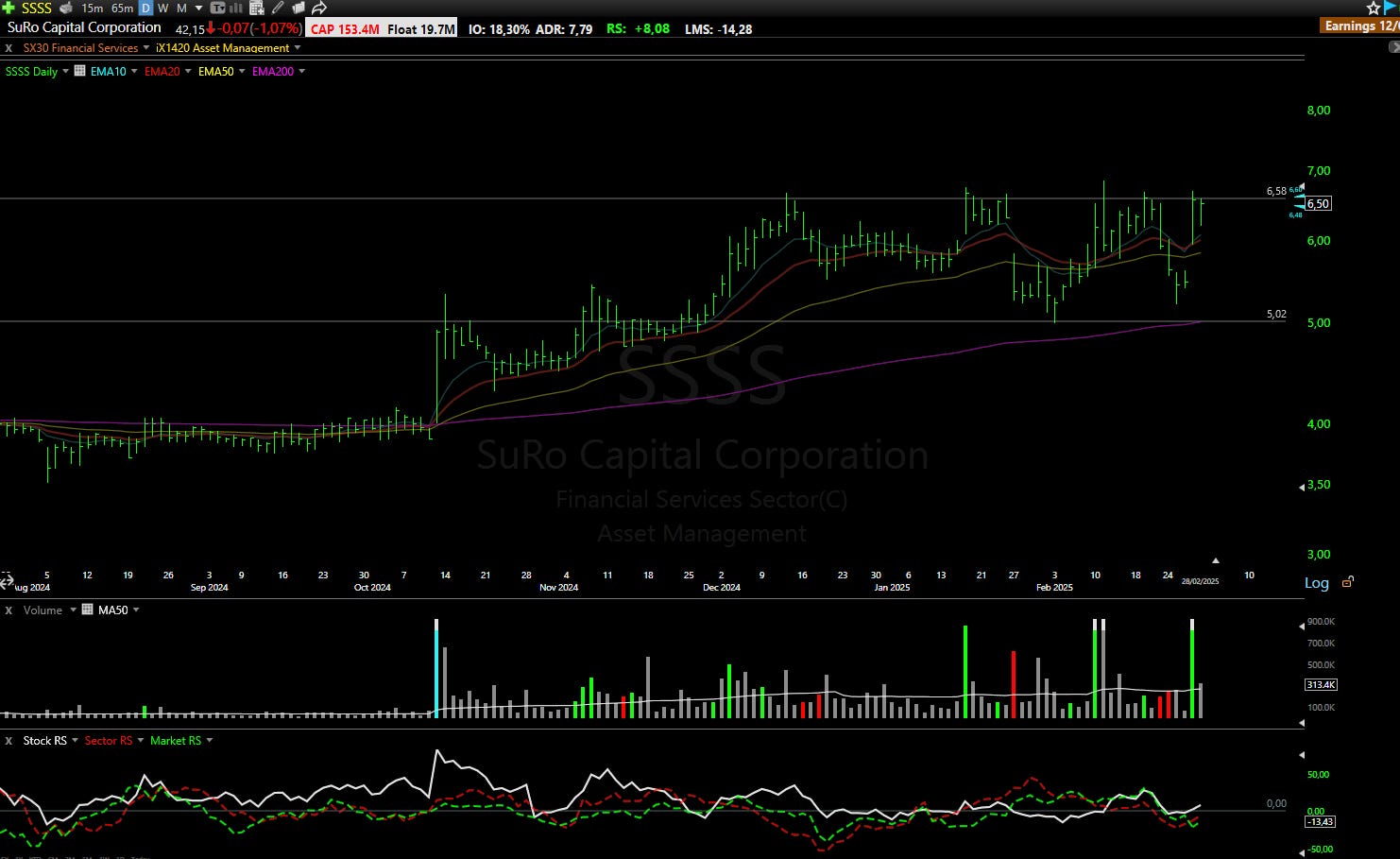Viewport: 1400px width, 859px height.
Task: Open the folder templates icon
Action: point(298,8)
